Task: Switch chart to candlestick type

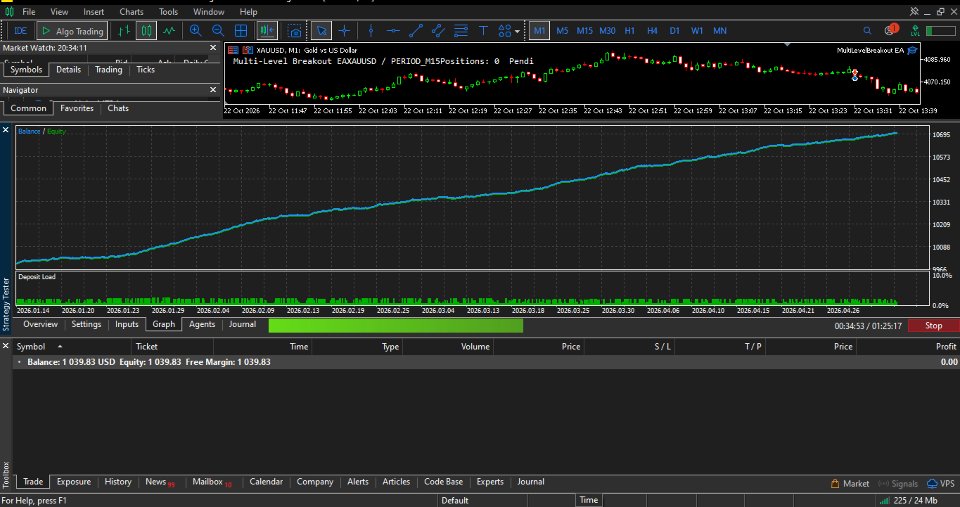Action: pyautogui.click(x=146, y=31)
